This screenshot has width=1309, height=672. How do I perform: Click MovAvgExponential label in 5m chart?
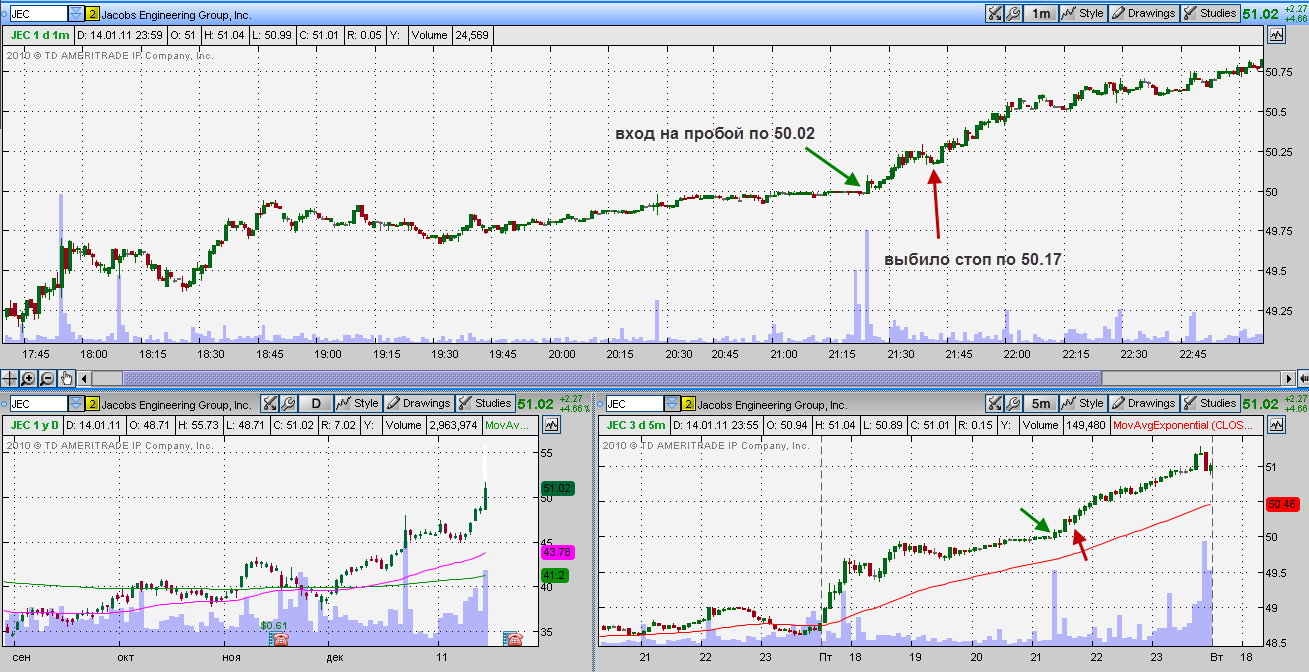(1186, 425)
